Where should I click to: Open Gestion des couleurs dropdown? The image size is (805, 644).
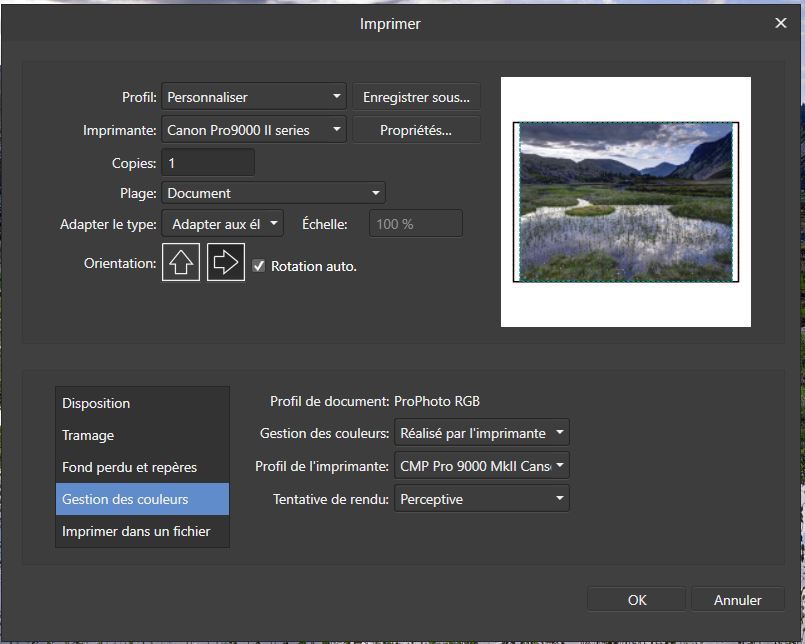coord(482,433)
